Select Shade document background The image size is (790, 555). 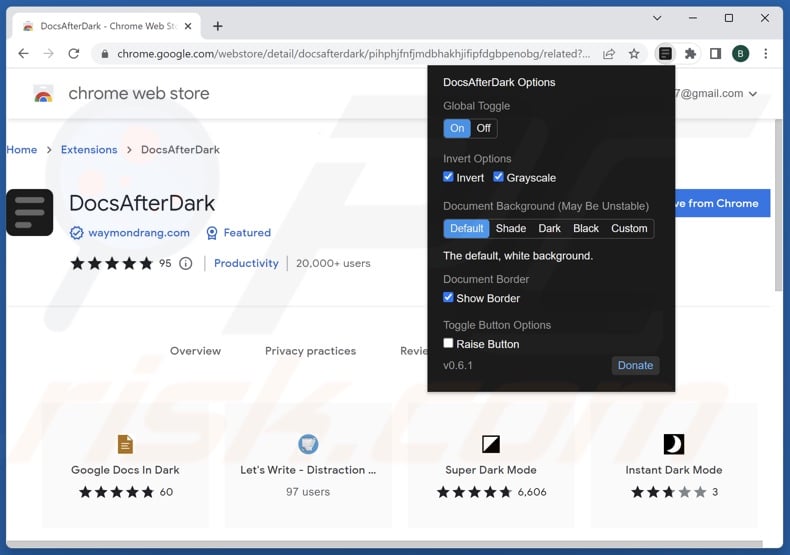point(511,229)
